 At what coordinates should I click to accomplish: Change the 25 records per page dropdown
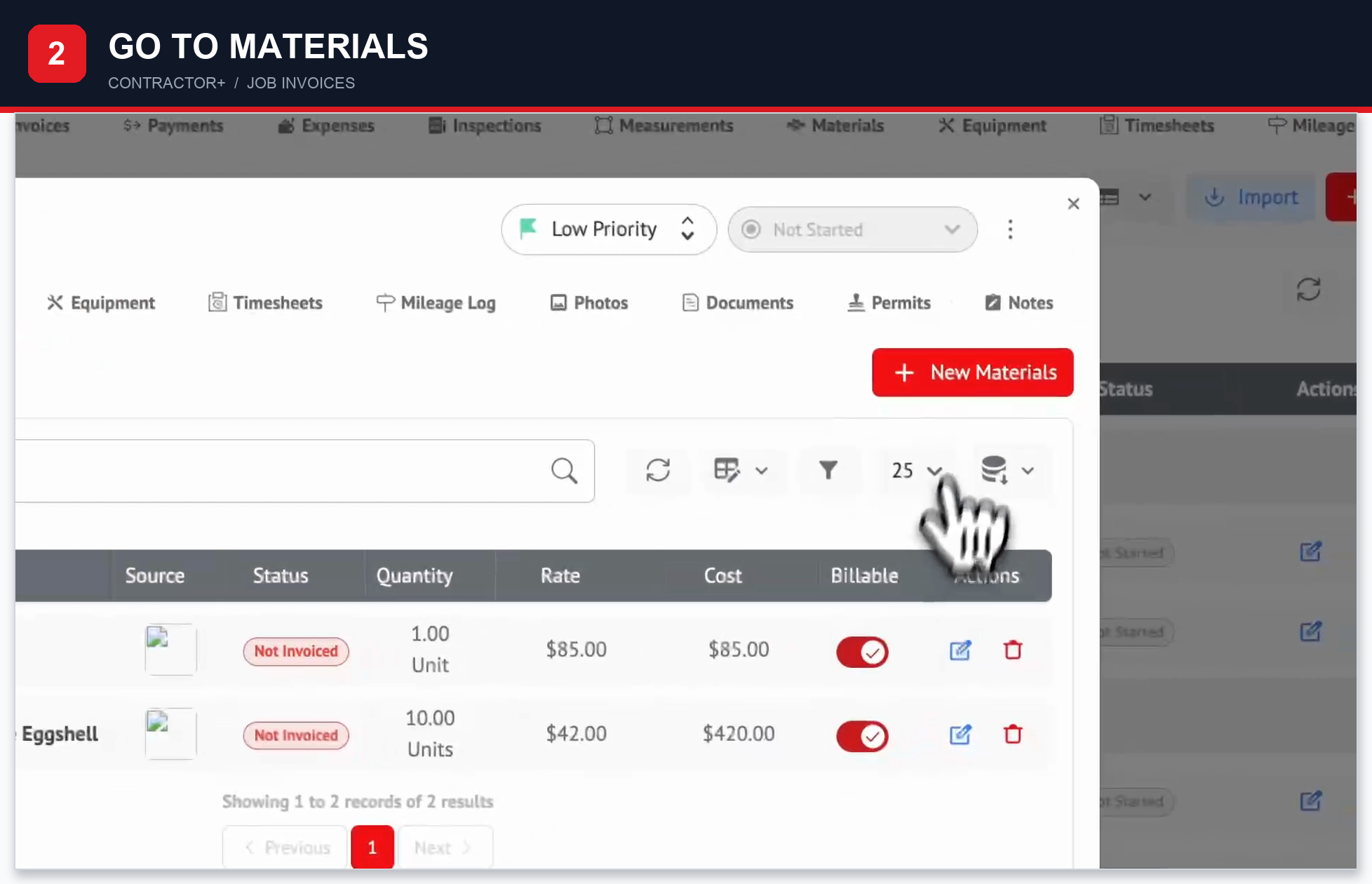(917, 470)
